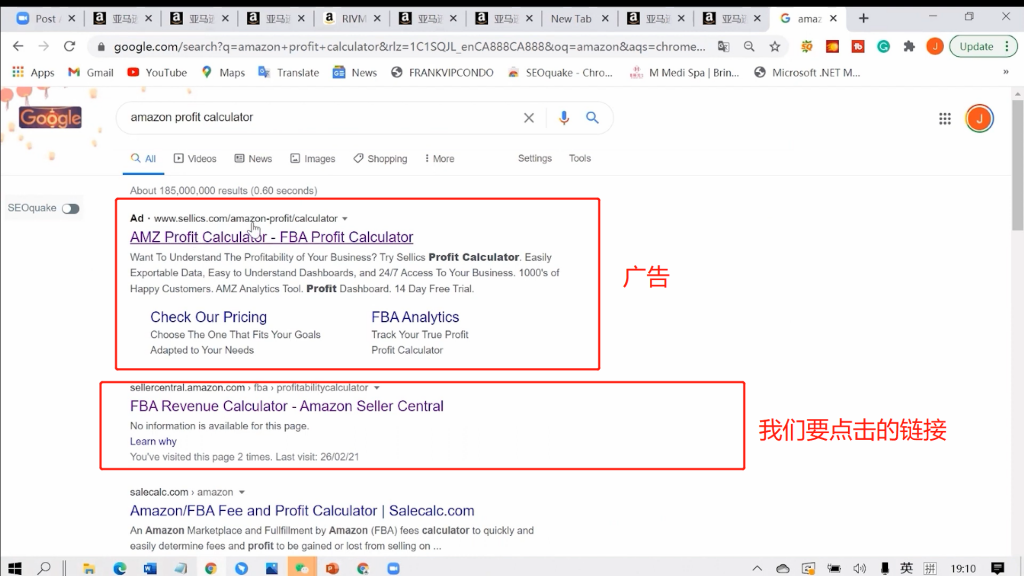The image size is (1024, 576).
Task: Open the Shopping search tab
Action: pyautogui.click(x=380, y=158)
